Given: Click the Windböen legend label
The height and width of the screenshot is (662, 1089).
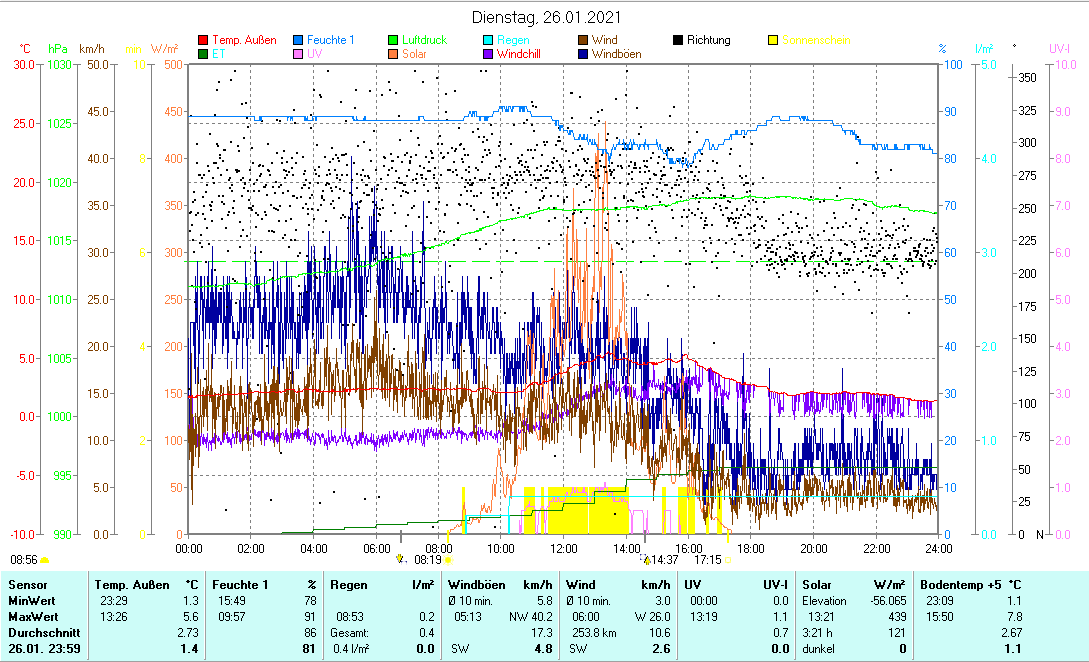Looking at the screenshot, I should tap(616, 54).
